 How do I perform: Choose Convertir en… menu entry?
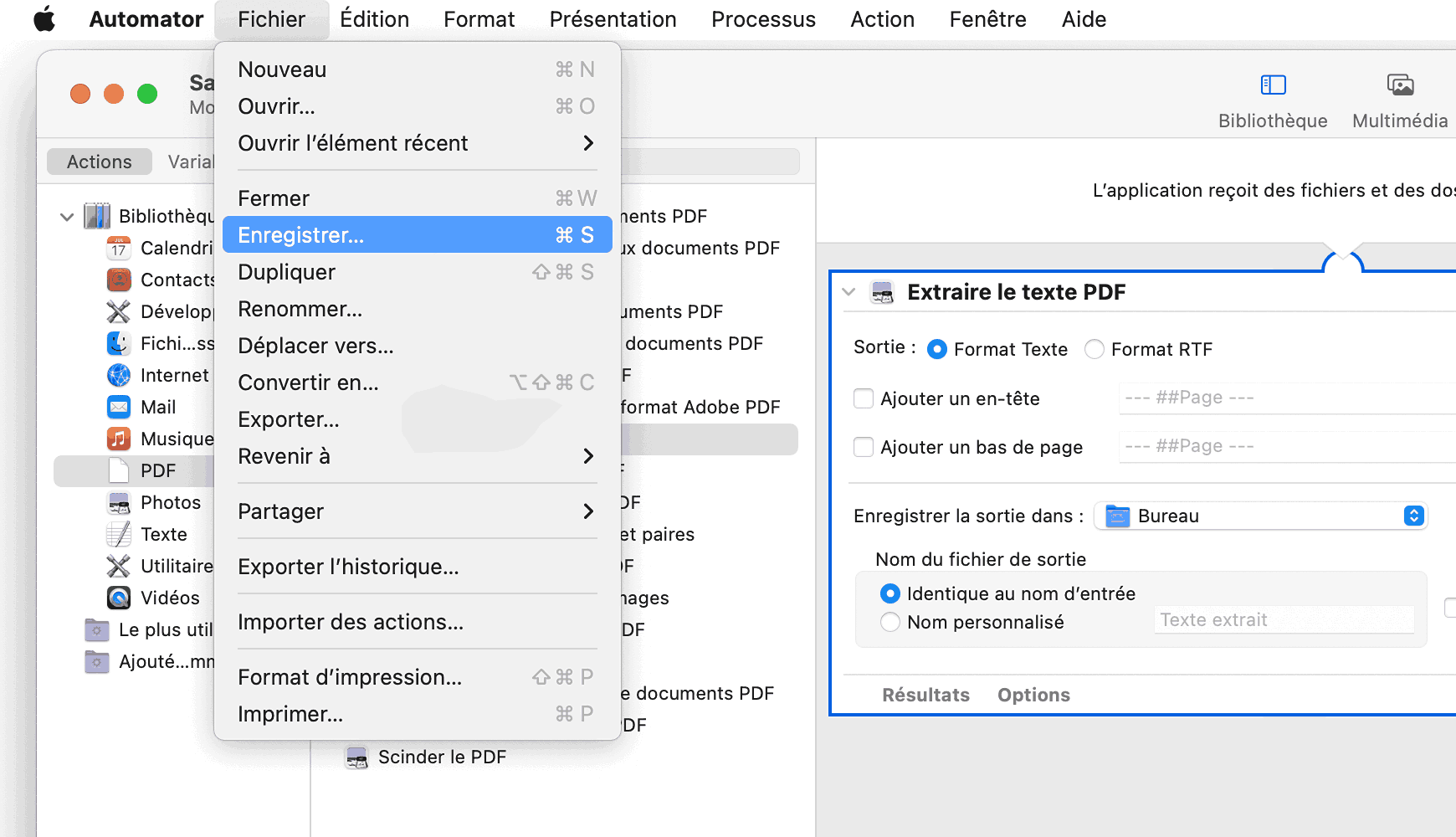[417, 383]
